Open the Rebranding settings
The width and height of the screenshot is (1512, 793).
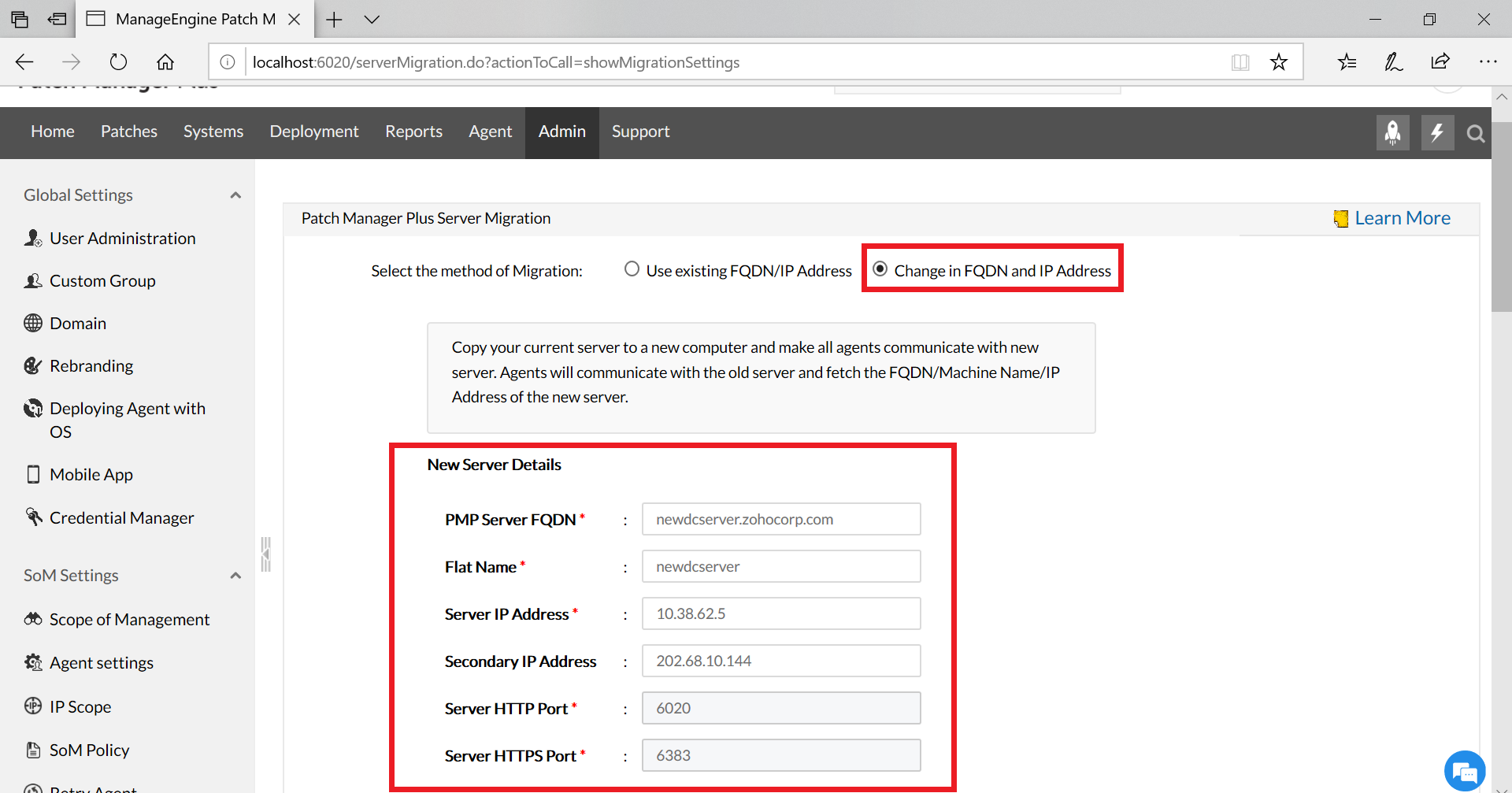[91, 365]
